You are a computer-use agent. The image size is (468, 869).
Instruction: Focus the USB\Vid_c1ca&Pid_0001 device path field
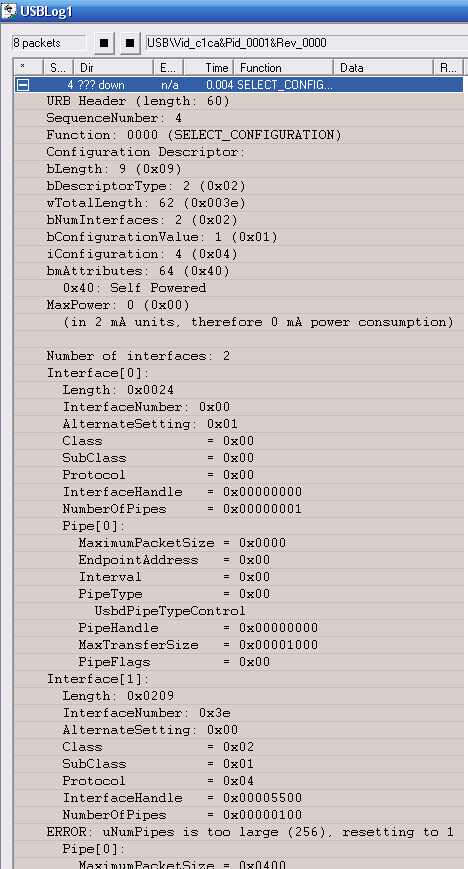306,43
